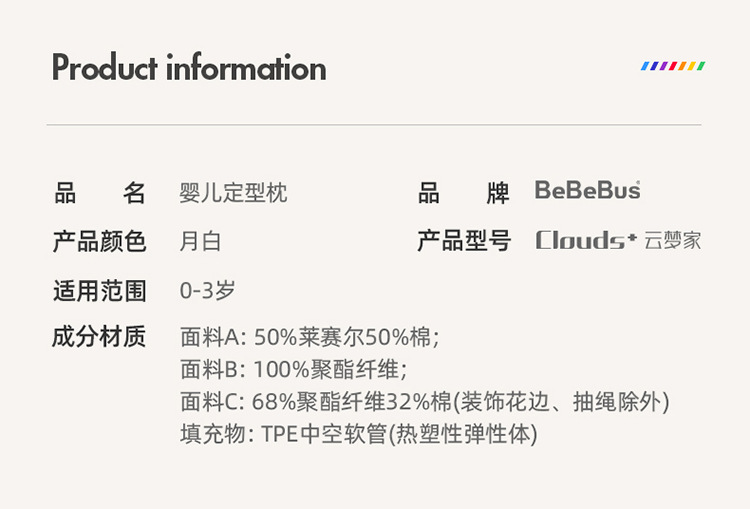The height and width of the screenshot is (509, 750).
Task: Click the Product information heading
Action: click(x=189, y=68)
